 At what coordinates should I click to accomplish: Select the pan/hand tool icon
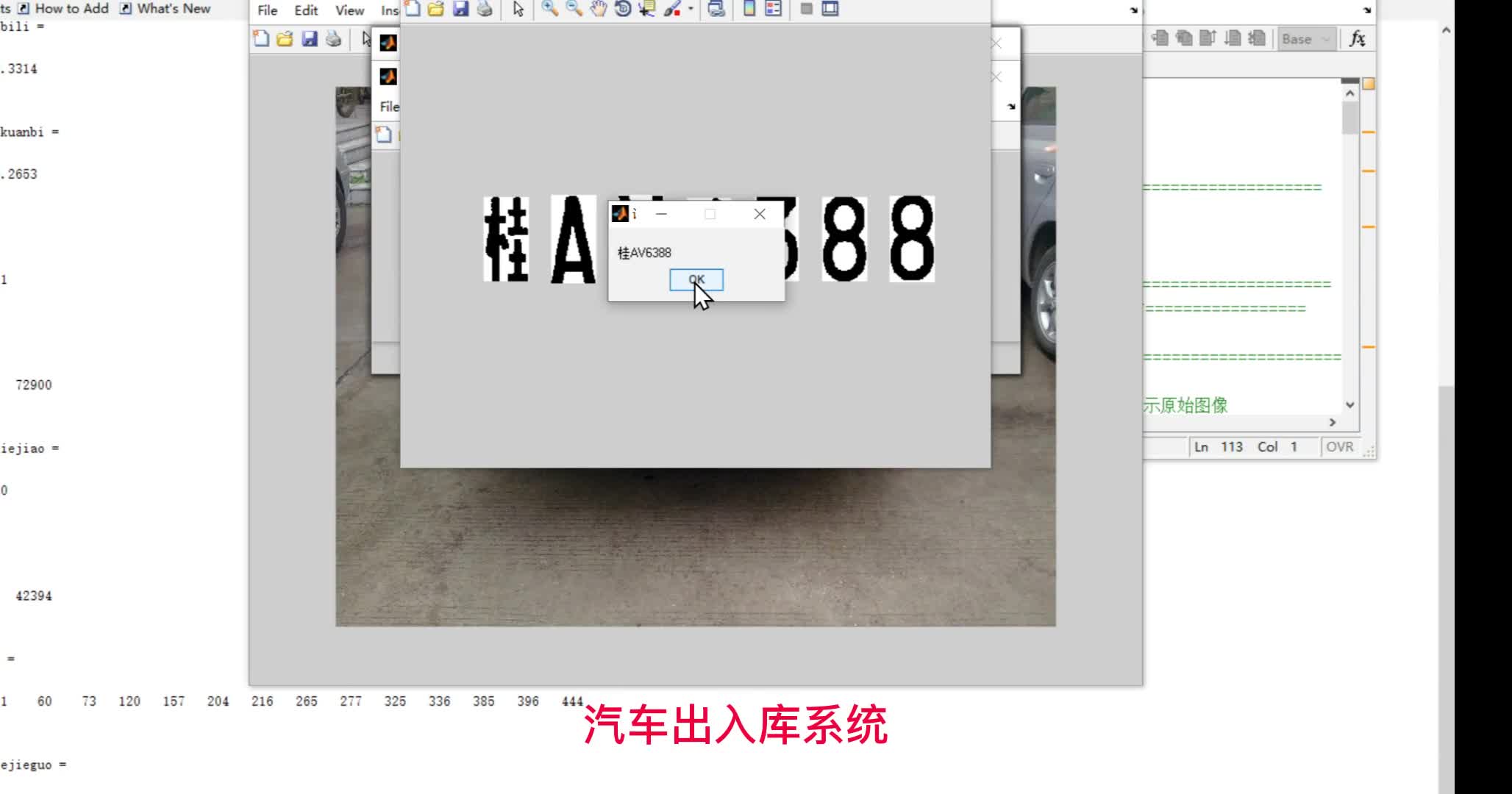point(598,9)
